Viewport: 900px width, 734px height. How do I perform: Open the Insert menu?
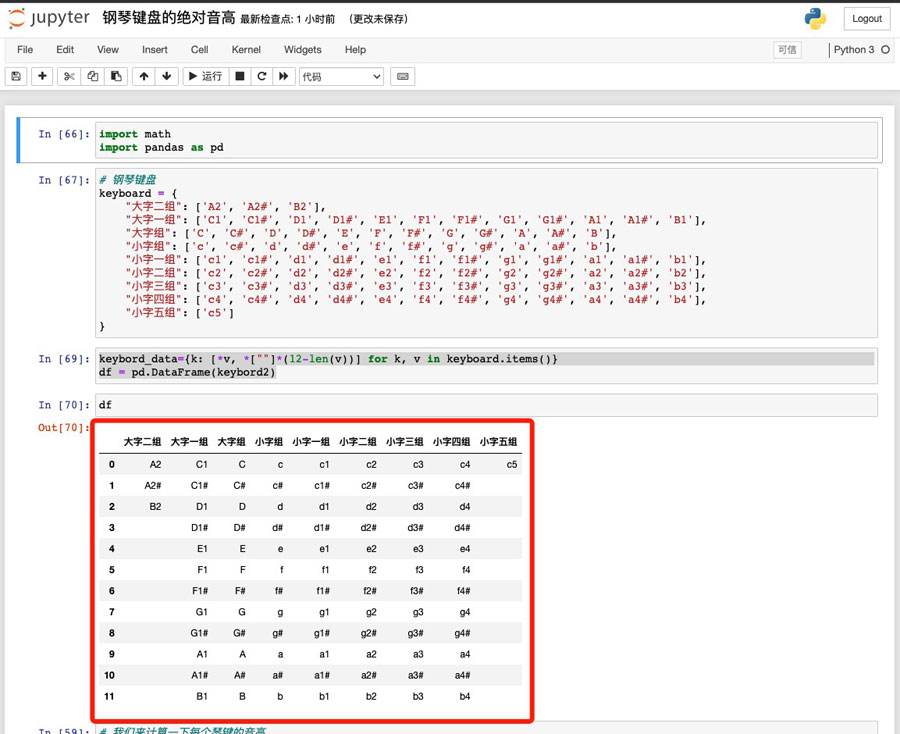click(154, 50)
